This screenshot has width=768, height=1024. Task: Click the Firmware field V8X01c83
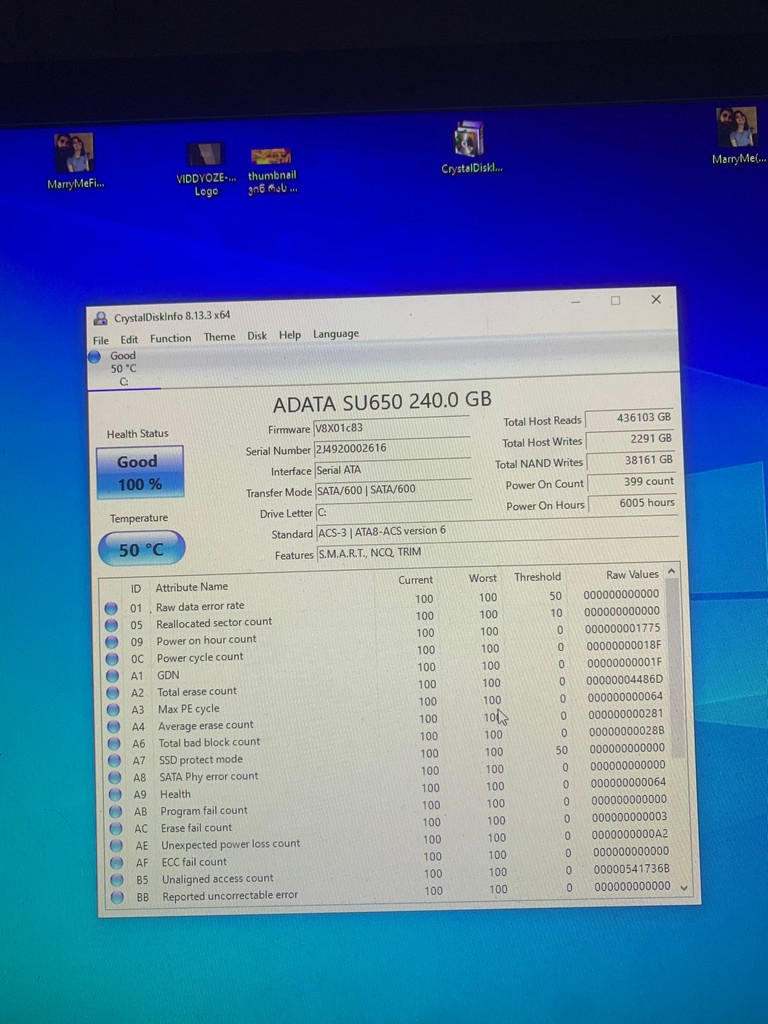[391, 427]
